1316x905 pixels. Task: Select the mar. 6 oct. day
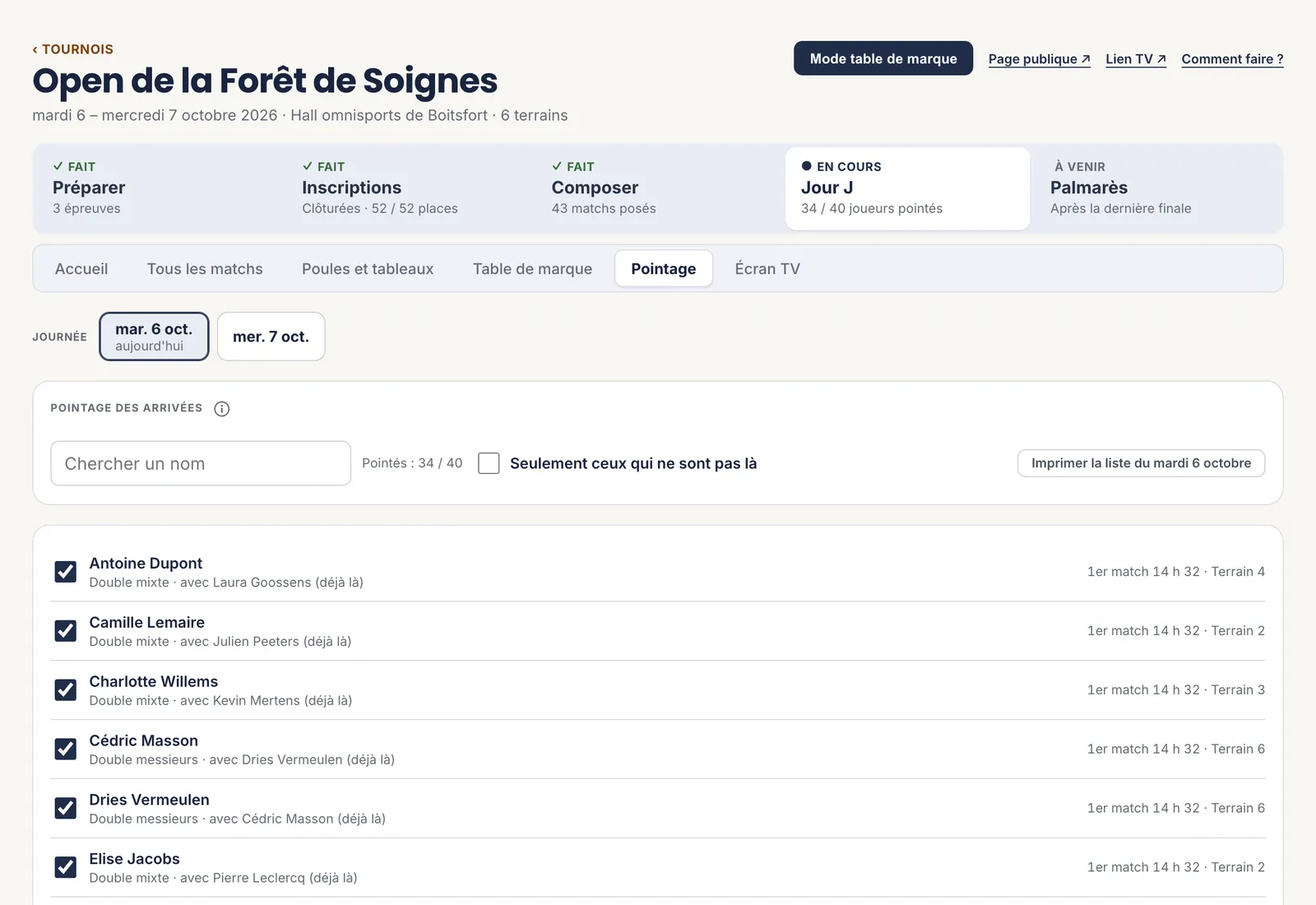[154, 336]
